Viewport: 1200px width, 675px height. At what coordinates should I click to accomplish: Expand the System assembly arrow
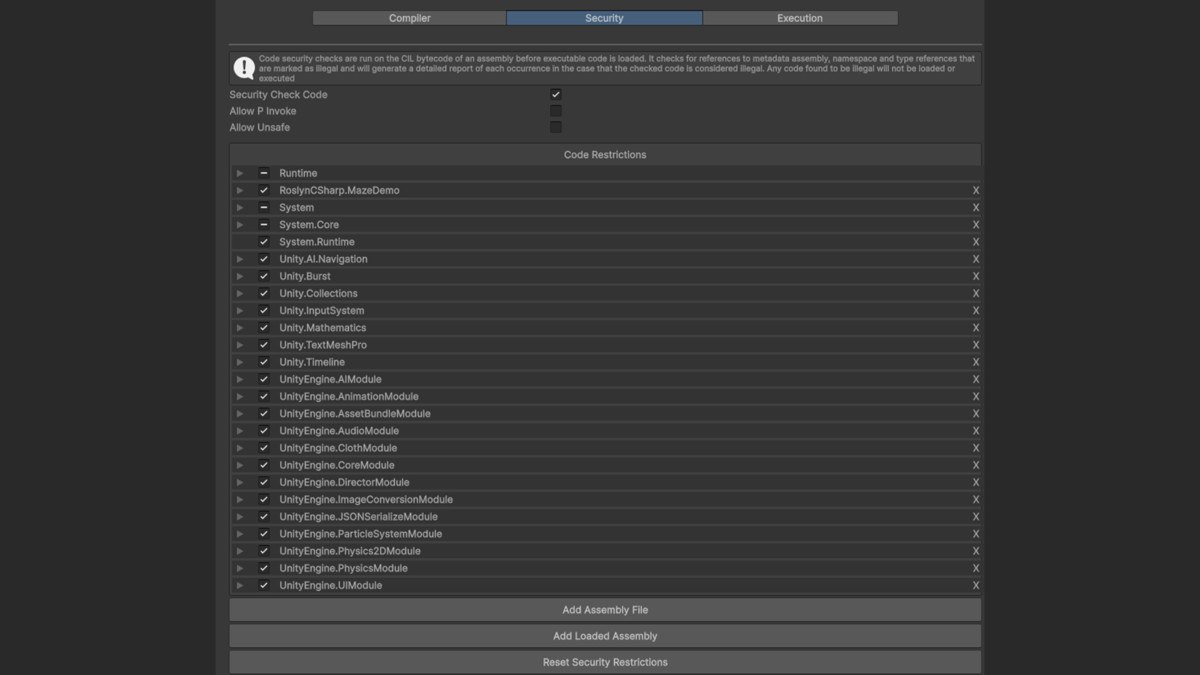tap(240, 208)
